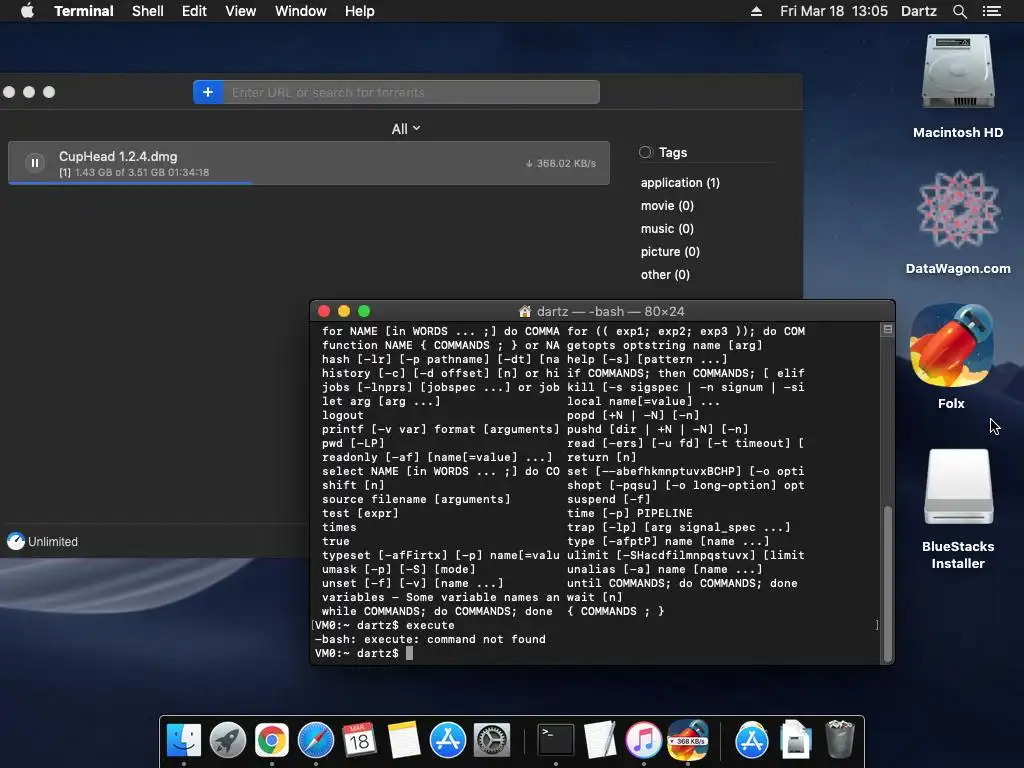Screen dimensions: 1024x768
Task: Open Notes from the Dock
Action: click(404, 740)
